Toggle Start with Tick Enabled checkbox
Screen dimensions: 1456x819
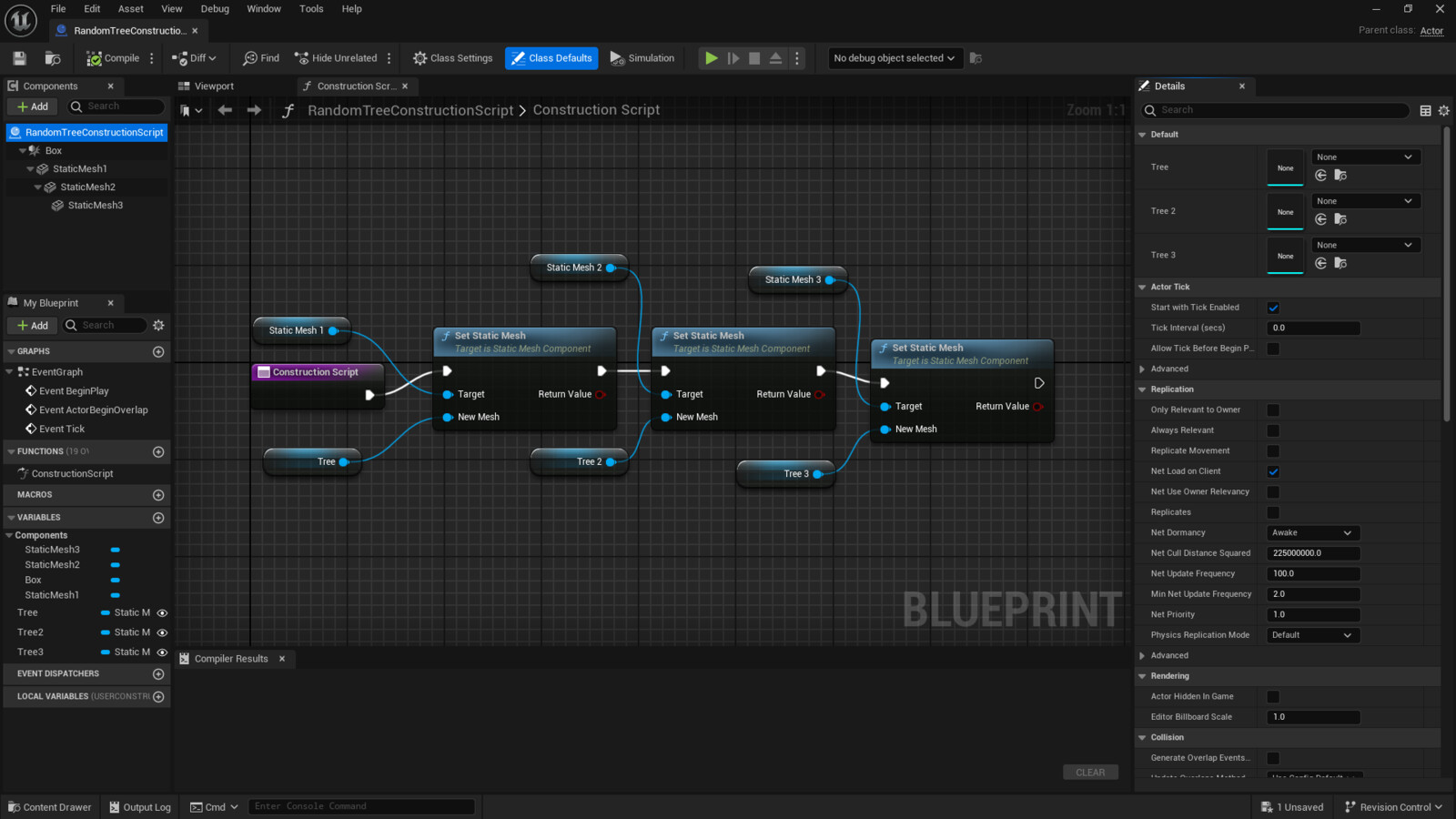coord(1273,308)
